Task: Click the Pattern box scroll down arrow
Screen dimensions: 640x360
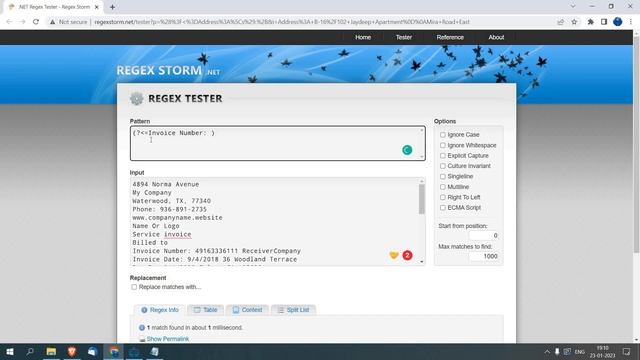Action: pyautogui.click(x=422, y=156)
